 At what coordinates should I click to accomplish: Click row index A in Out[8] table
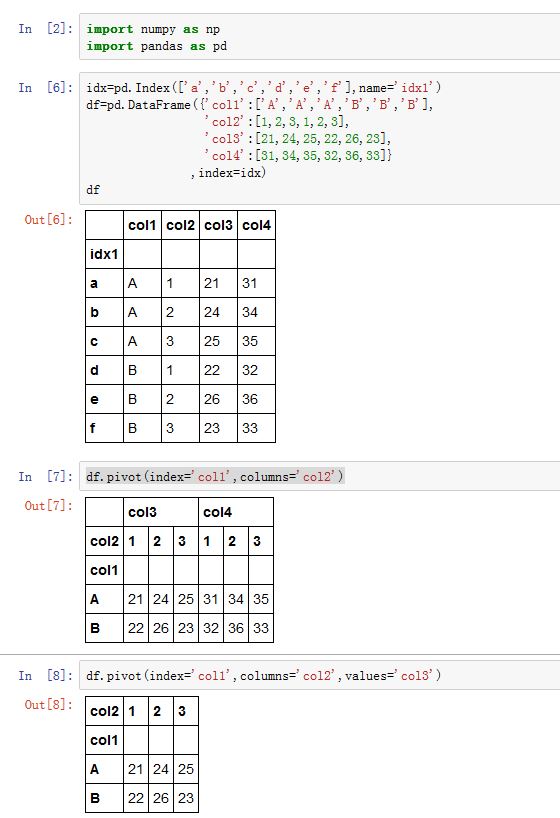click(104, 769)
